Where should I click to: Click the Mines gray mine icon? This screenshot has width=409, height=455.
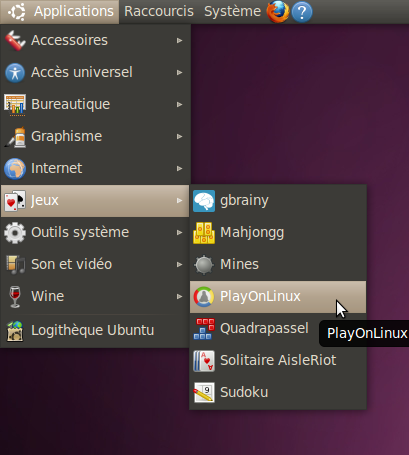pos(204,265)
